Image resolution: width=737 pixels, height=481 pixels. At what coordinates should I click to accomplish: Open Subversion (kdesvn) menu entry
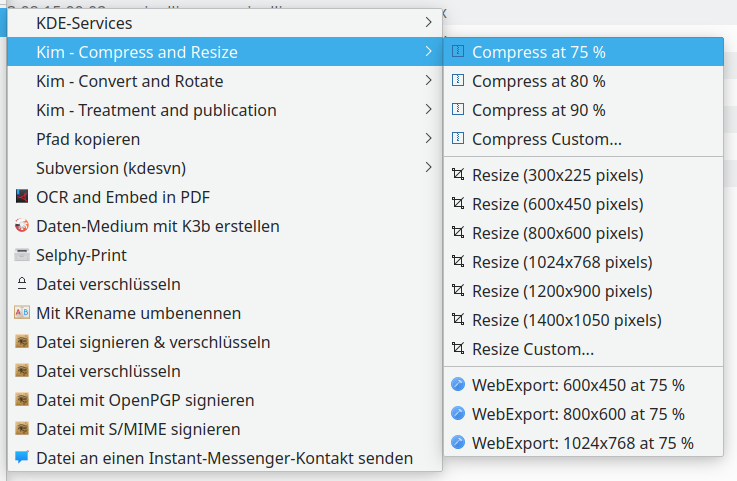(225, 168)
